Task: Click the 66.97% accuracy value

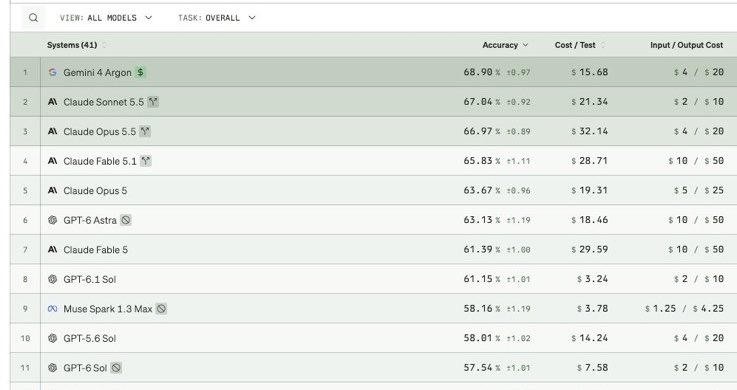Action: (x=482, y=132)
